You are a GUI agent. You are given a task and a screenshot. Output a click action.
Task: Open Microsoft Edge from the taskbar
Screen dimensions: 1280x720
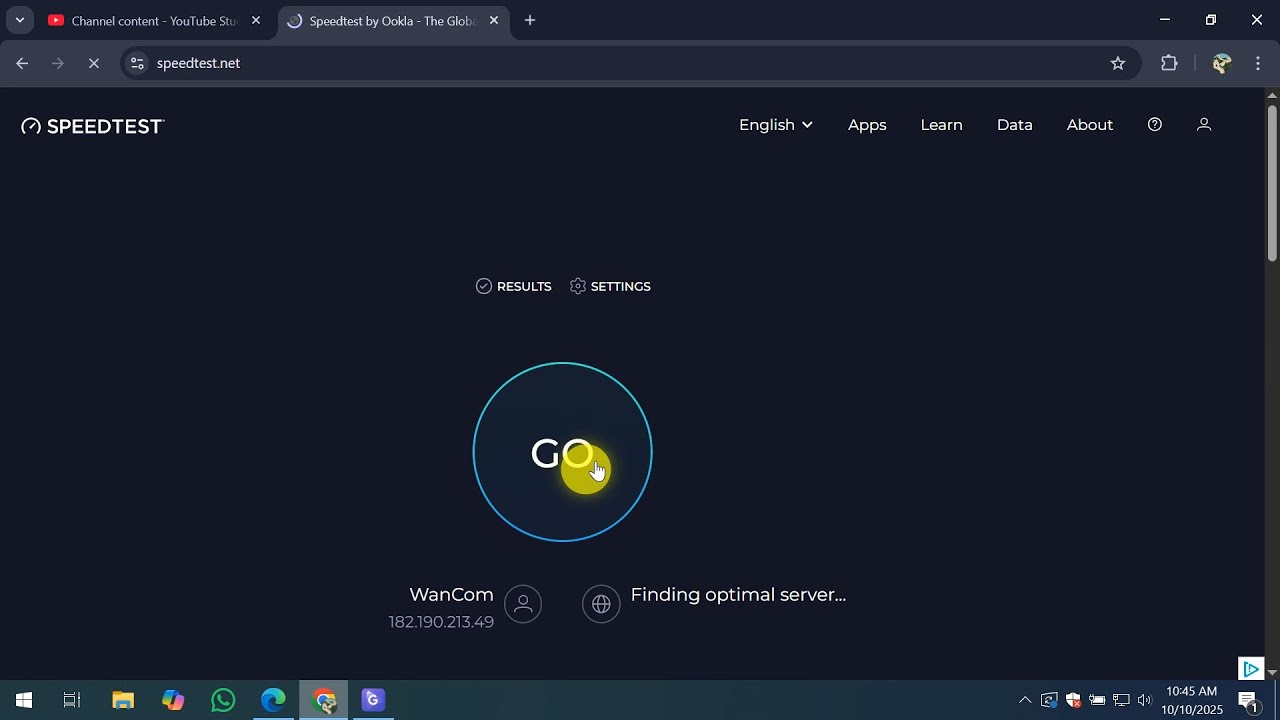[273, 700]
